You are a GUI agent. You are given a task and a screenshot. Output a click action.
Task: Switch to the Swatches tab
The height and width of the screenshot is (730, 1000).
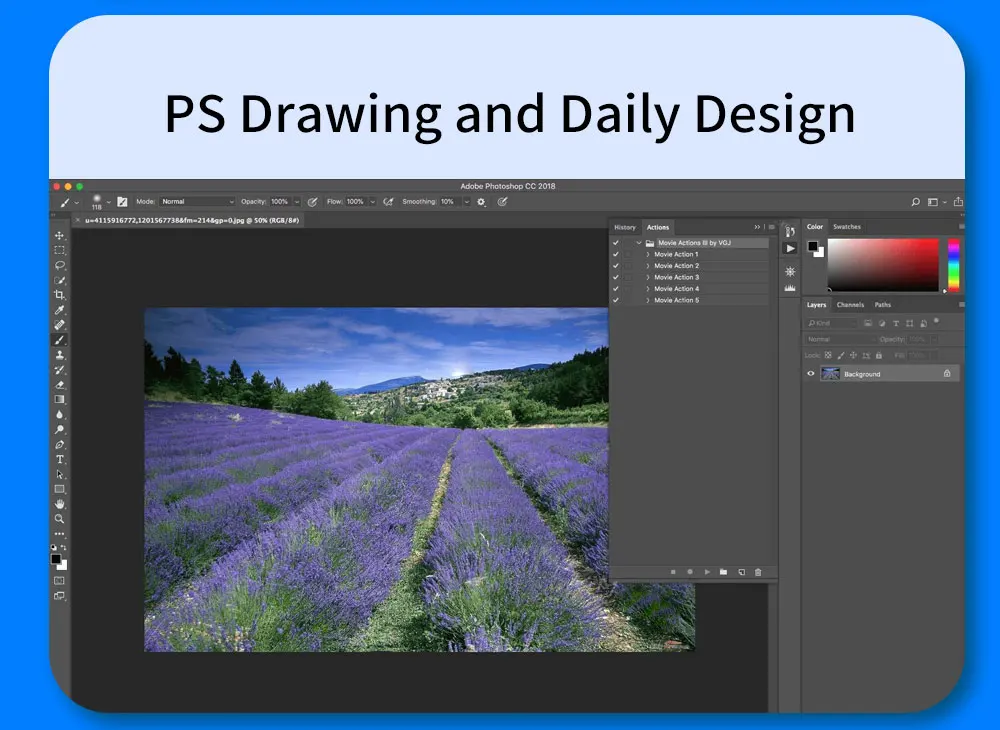pos(846,226)
